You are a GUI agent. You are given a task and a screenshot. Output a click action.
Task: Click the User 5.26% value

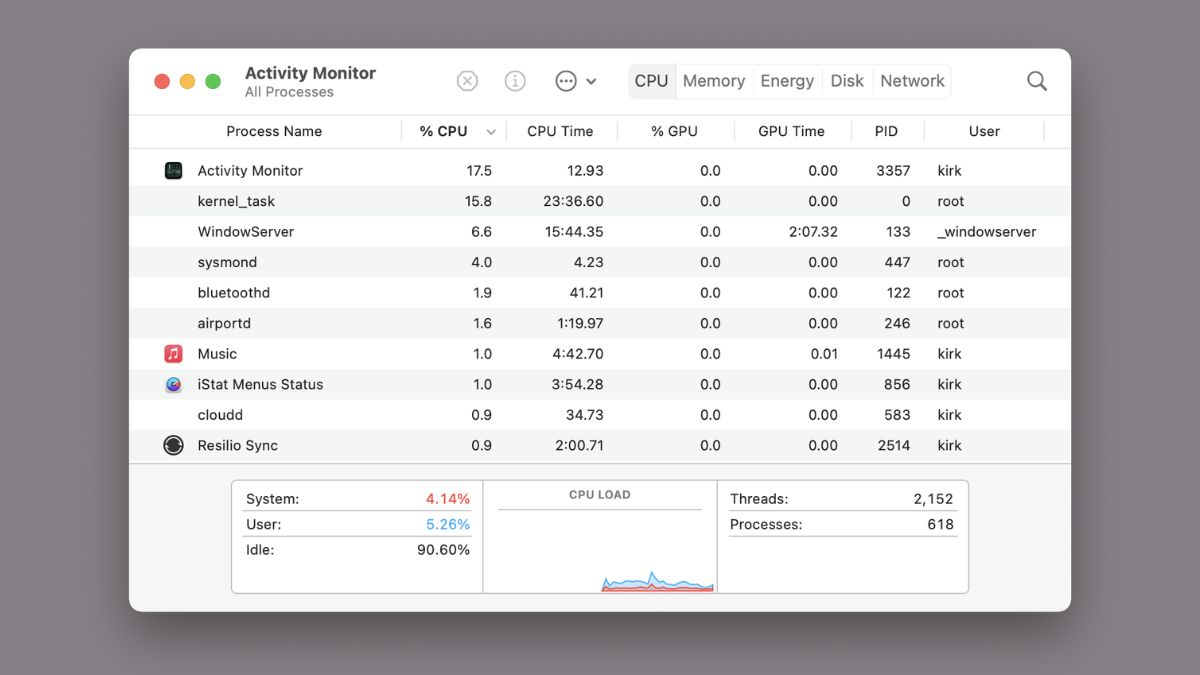(447, 524)
